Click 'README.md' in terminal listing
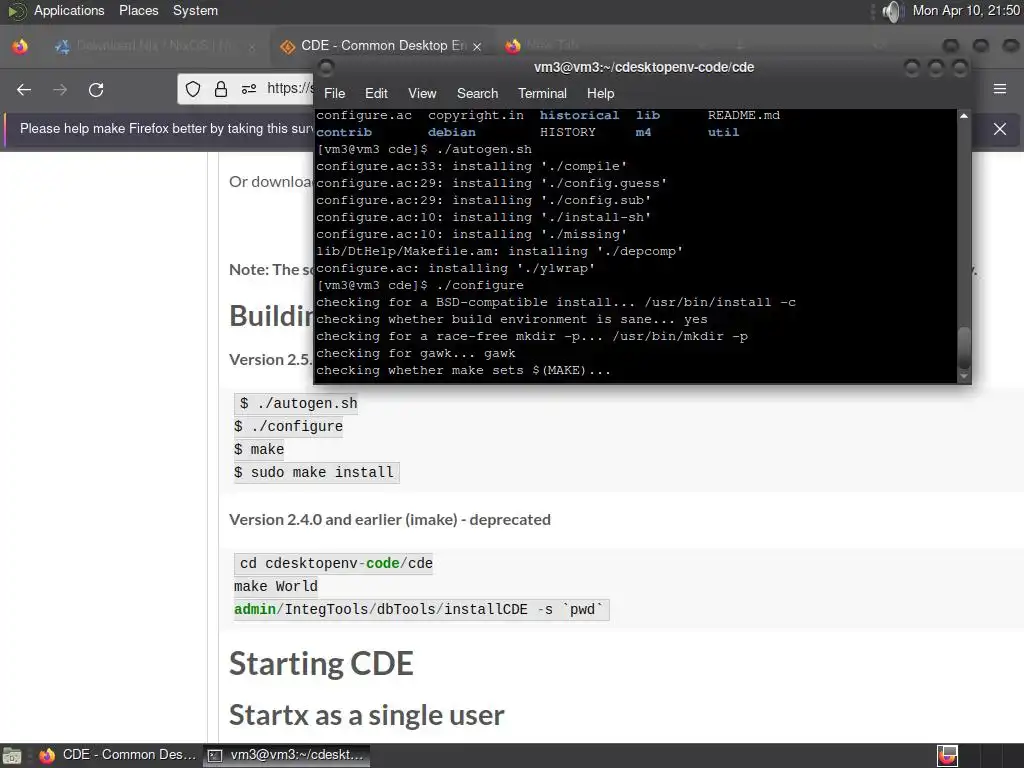This screenshot has width=1024, height=768. click(x=744, y=115)
